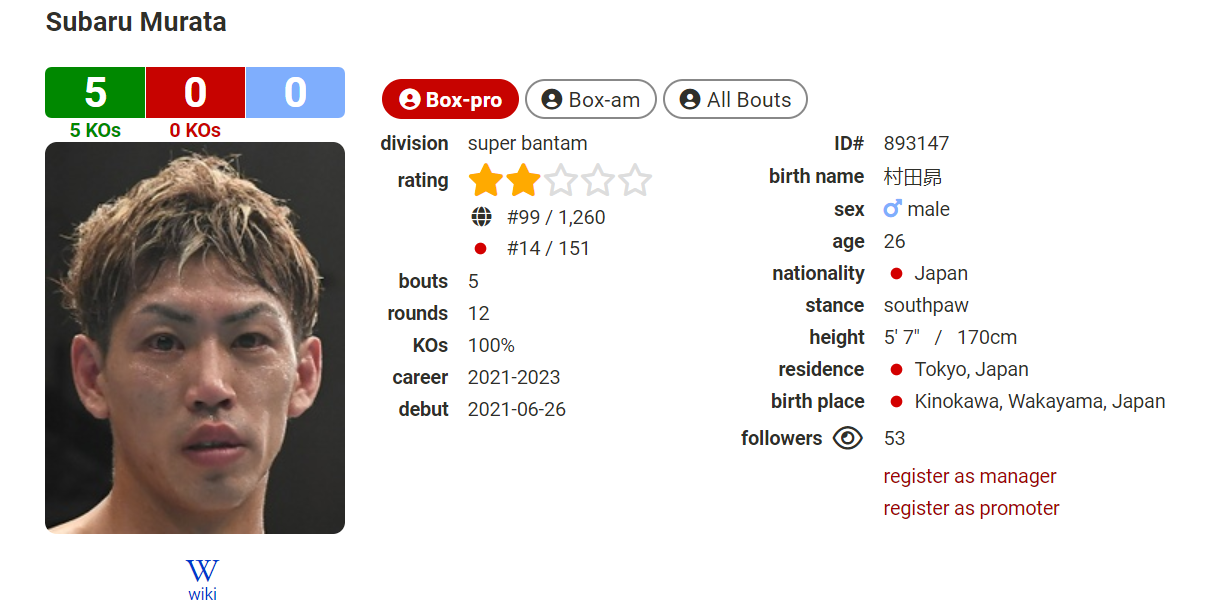Open the Wikipedia W icon
1212x607 pixels.
click(x=202, y=571)
